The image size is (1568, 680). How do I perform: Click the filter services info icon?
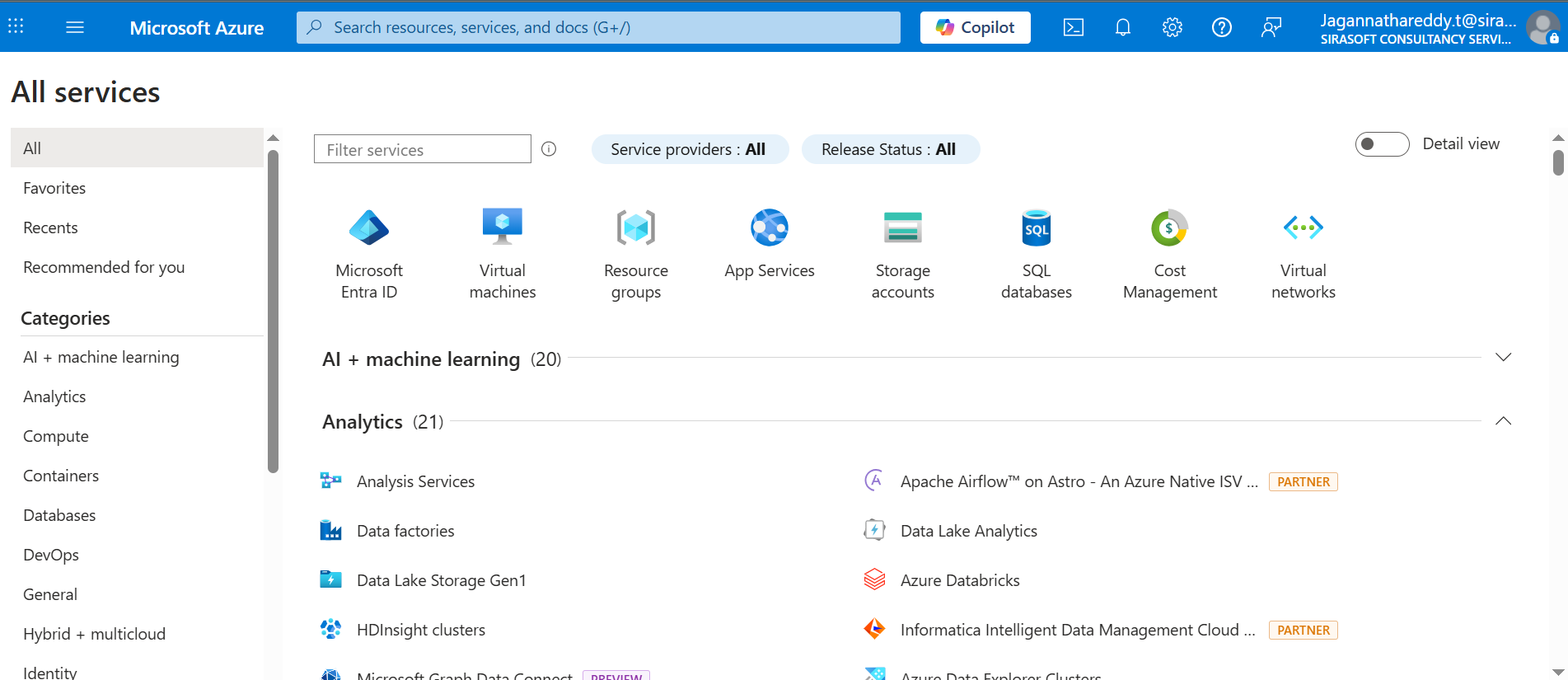coord(549,149)
